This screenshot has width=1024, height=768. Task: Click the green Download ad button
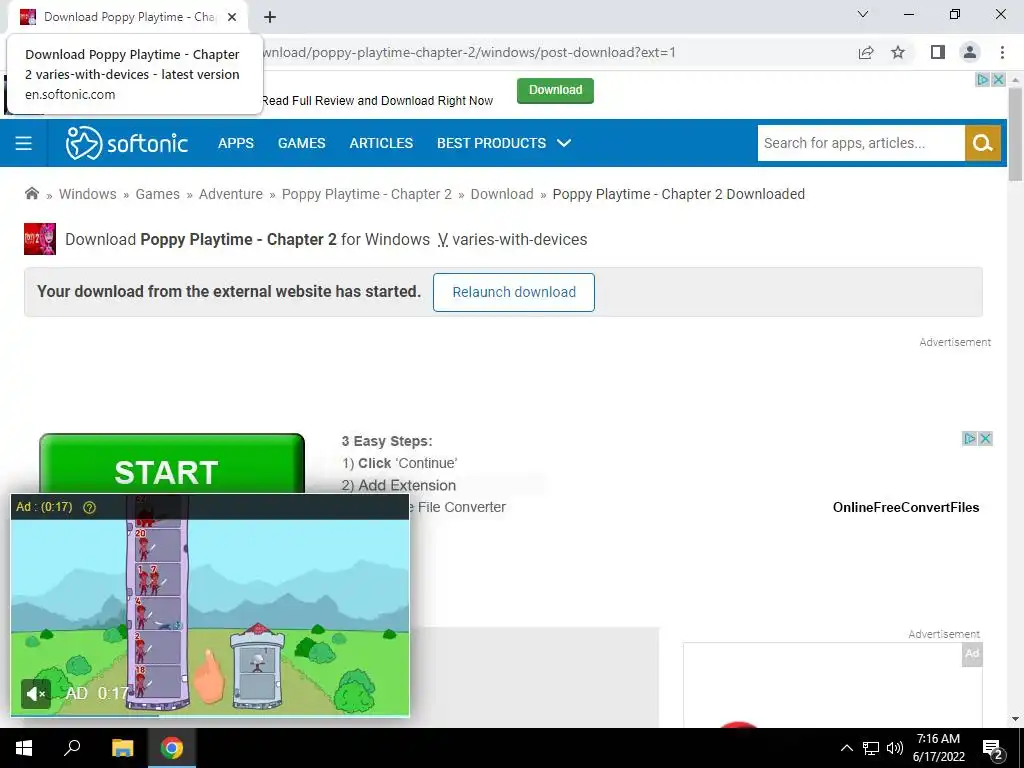pyautogui.click(x=555, y=90)
